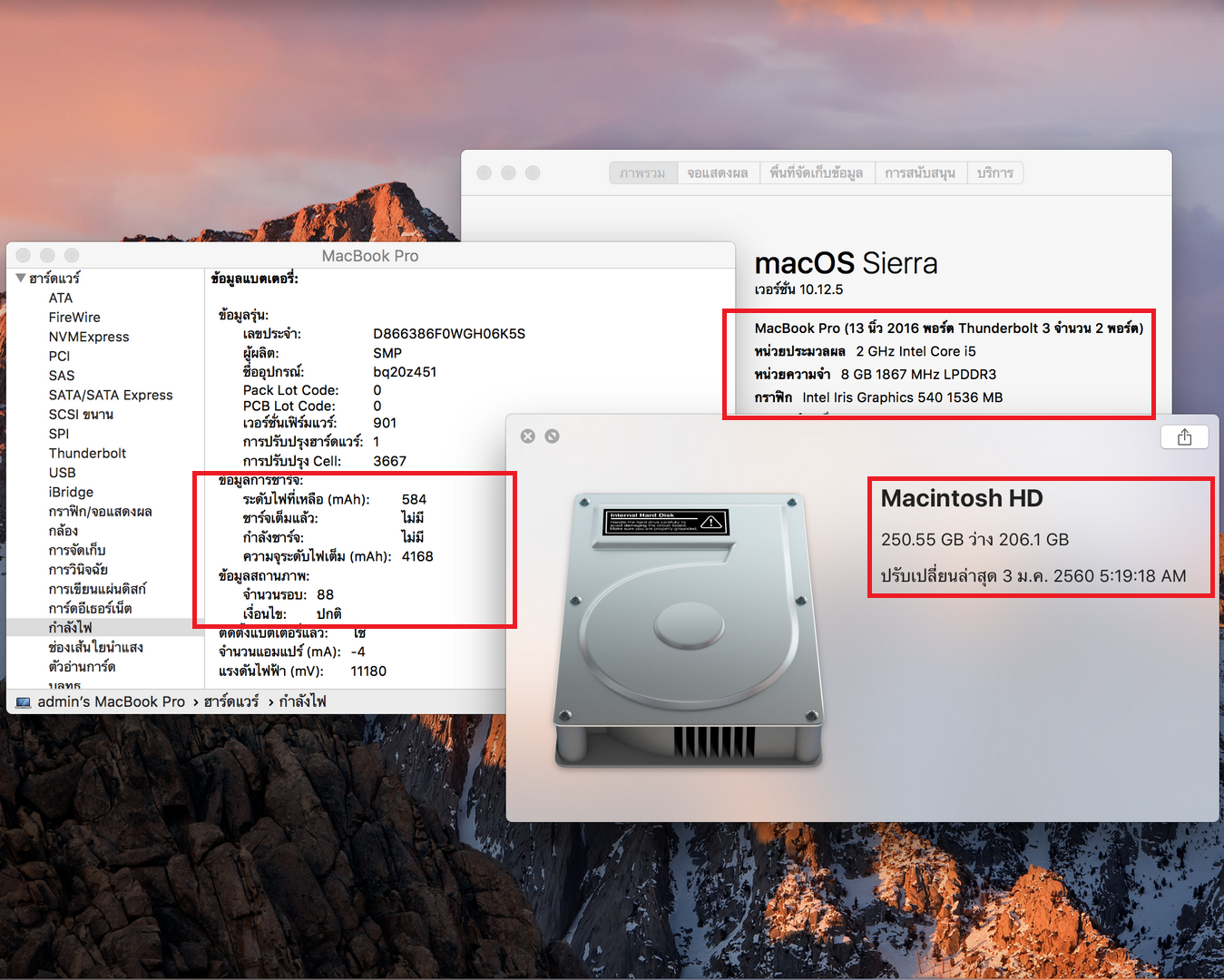The image size is (1224, 980).
Task: Click the manufacturer value SMP
Action: (x=387, y=353)
